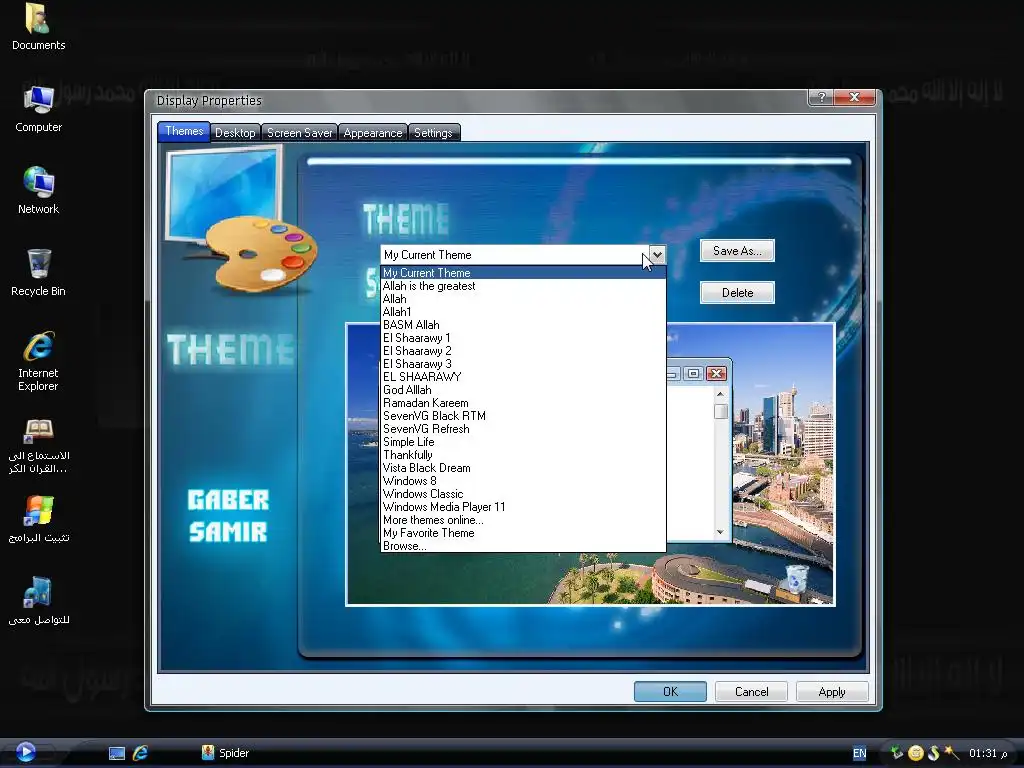Click the OK button

[x=670, y=692]
